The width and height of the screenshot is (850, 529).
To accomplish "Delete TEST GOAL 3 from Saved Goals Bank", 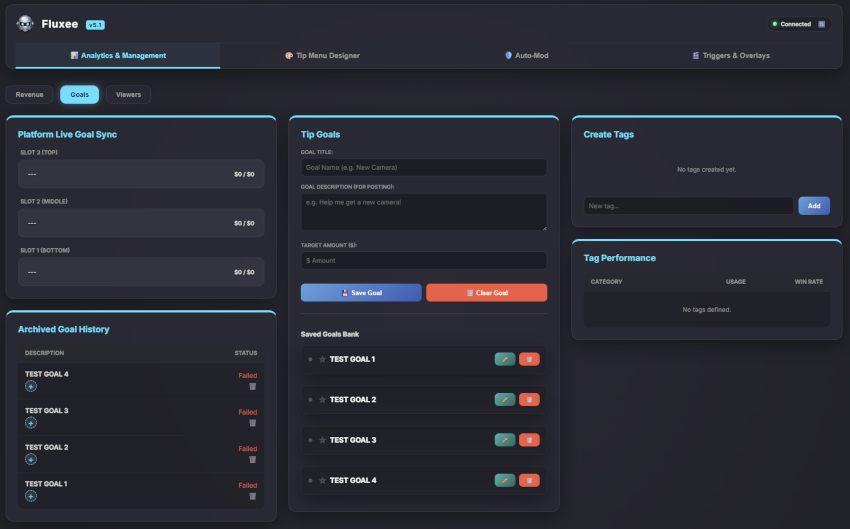I will (529, 440).
